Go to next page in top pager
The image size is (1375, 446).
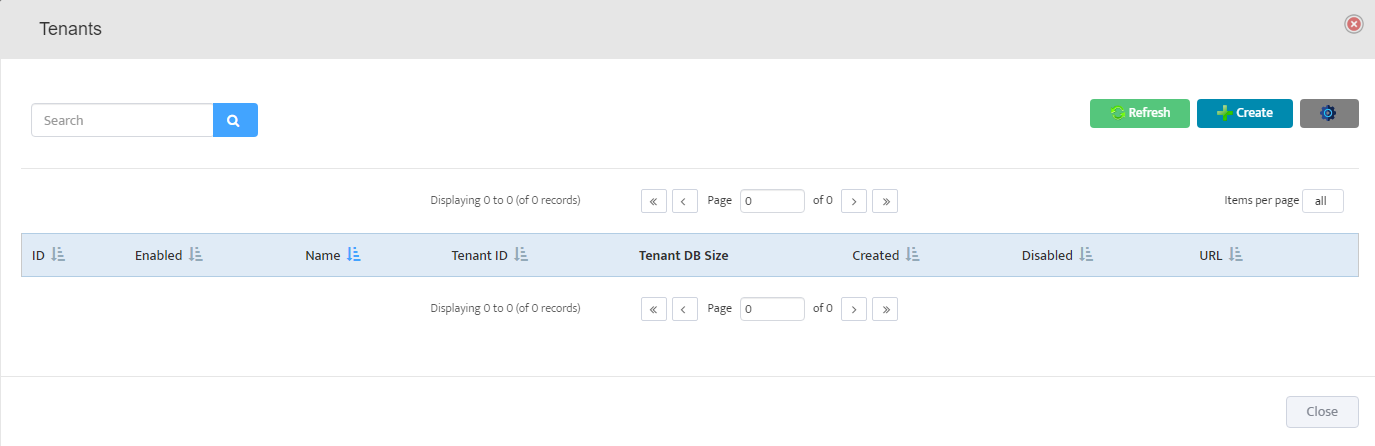click(853, 201)
